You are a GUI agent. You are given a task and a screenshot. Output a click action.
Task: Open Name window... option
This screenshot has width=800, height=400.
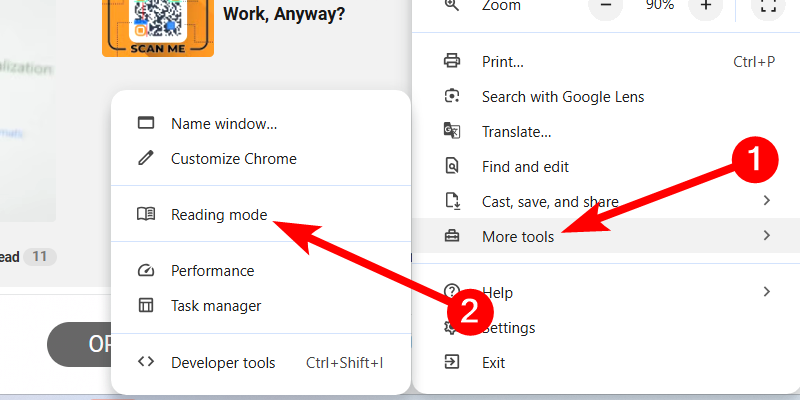(223, 124)
